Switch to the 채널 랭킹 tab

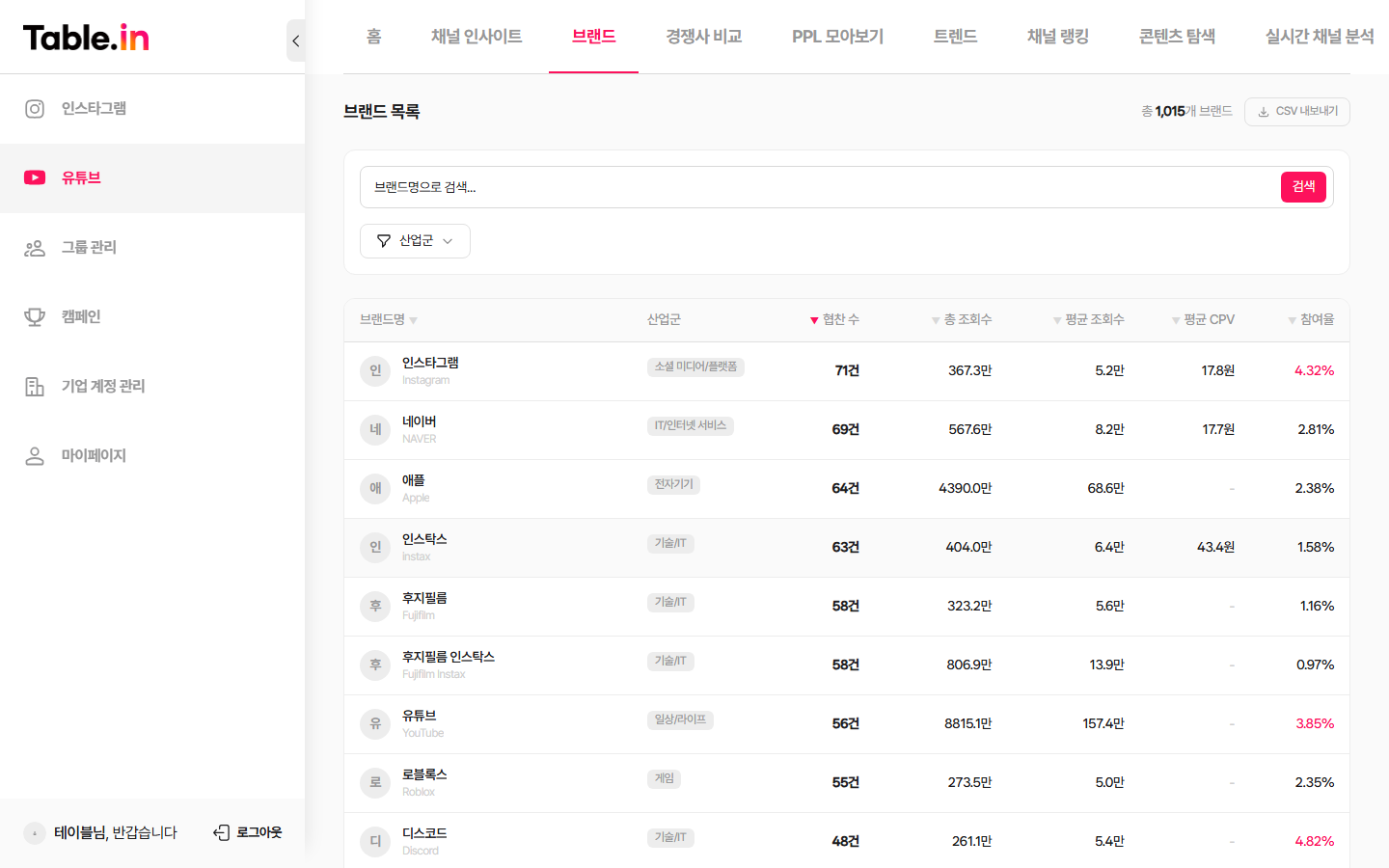[1057, 37]
